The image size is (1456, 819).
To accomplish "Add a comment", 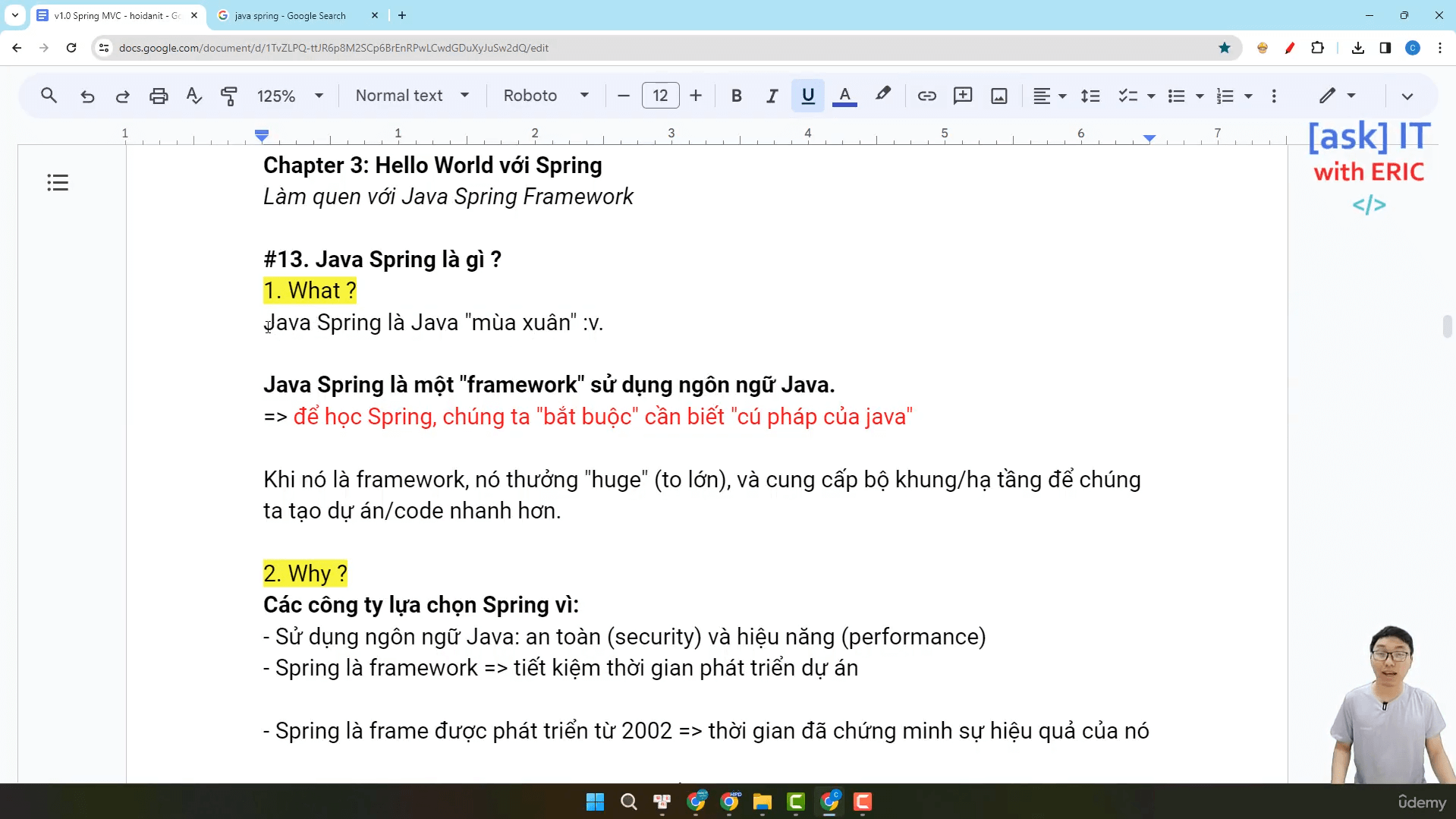I will (963, 96).
